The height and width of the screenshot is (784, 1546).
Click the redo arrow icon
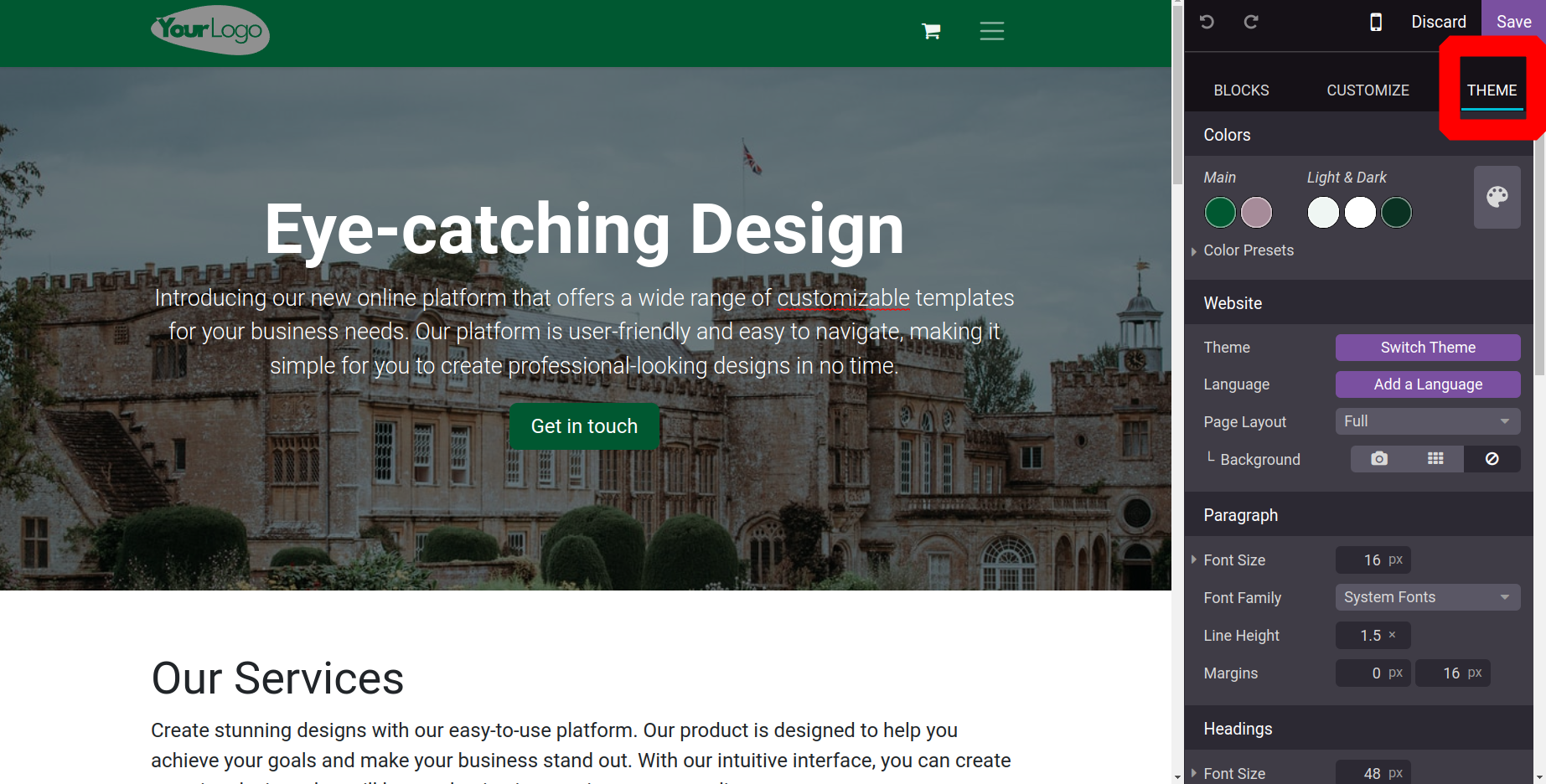point(1250,22)
